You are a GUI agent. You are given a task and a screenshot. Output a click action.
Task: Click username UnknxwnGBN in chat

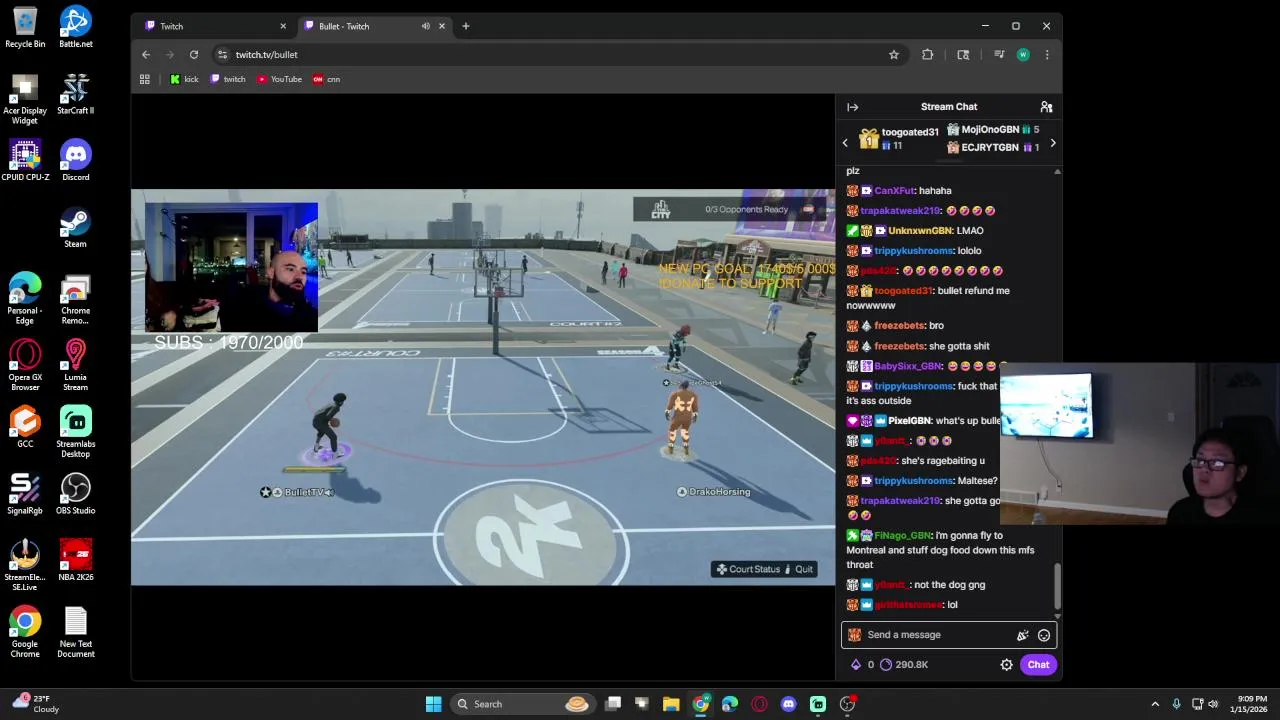point(920,231)
